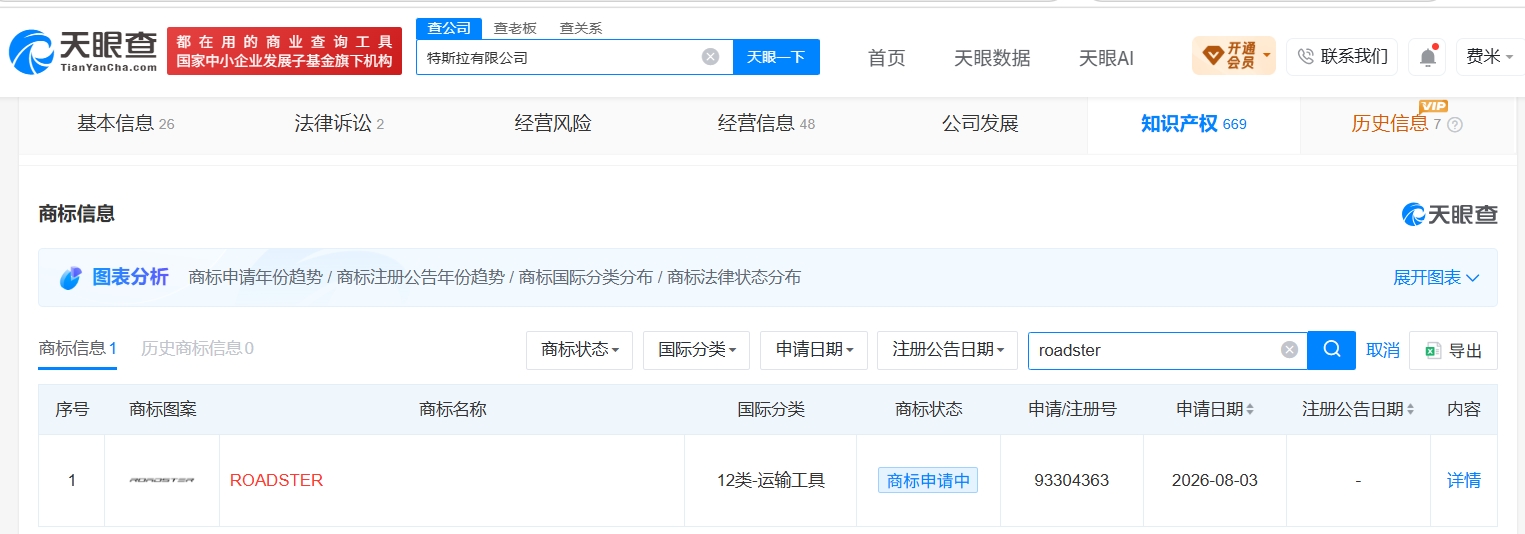Click the application date 2026-08-03
Viewport: 1525px width, 534px height.
(1215, 480)
